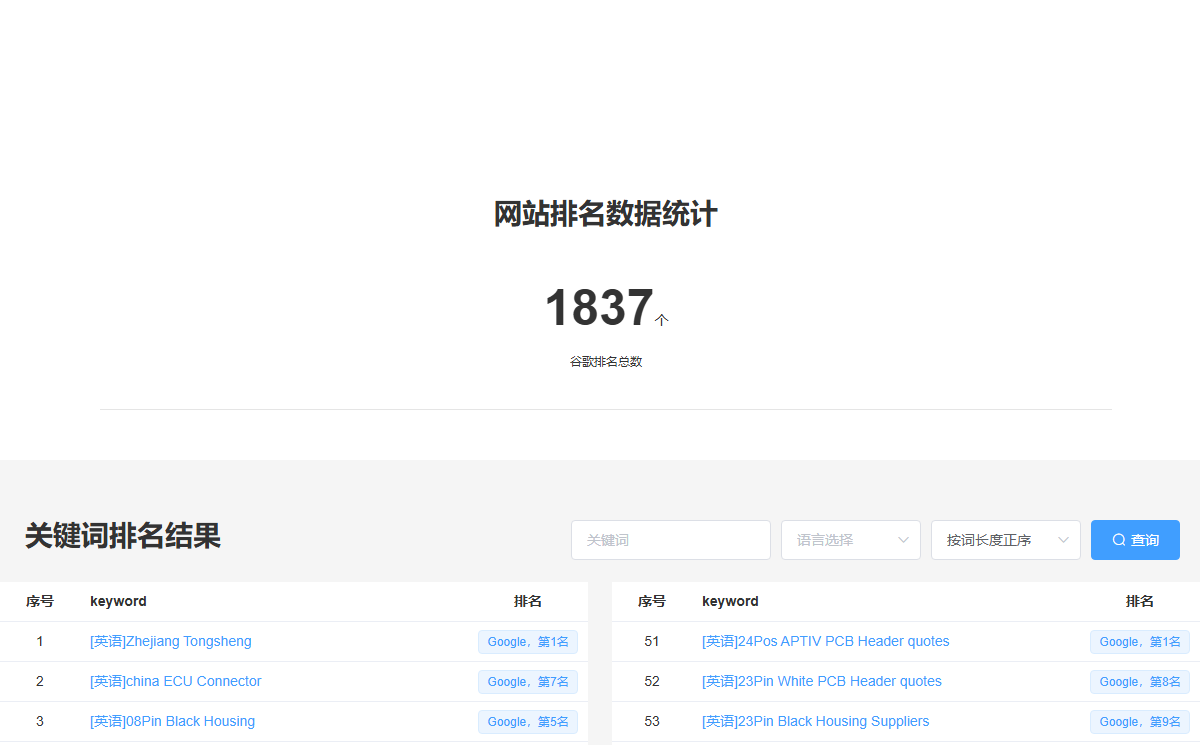Click the Google 第5名 rank tag
This screenshot has width=1200, height=745.
(x=528, y=722)
